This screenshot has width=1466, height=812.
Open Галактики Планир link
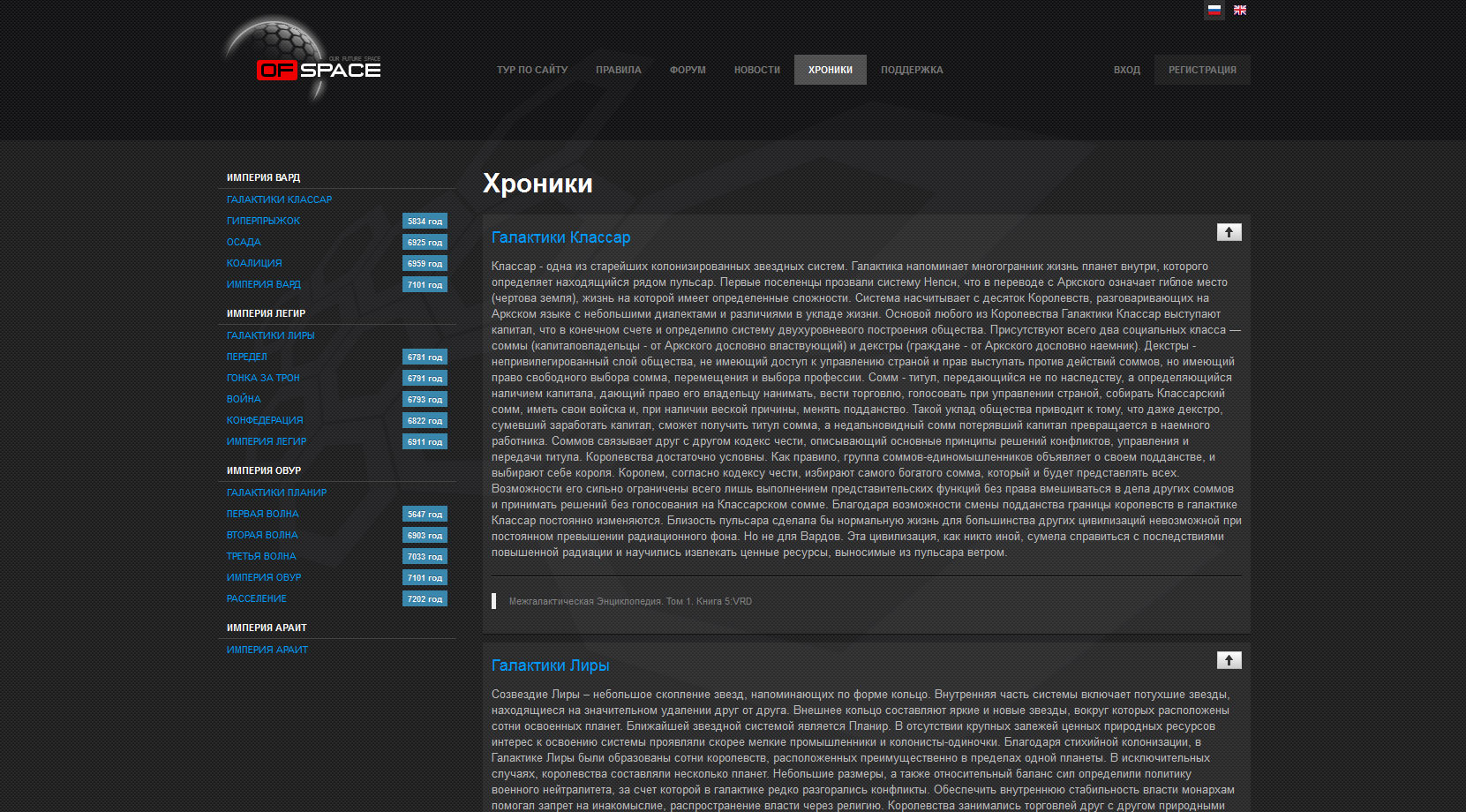pyautogui.click(x=276, y=492)
